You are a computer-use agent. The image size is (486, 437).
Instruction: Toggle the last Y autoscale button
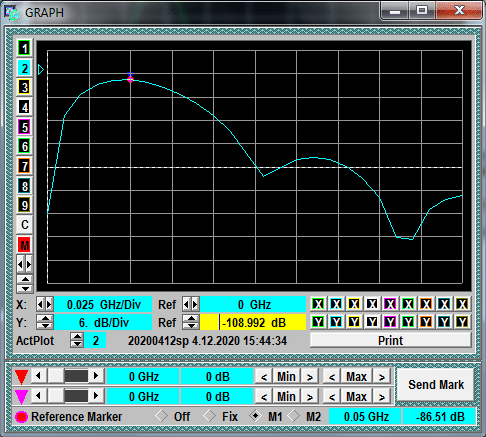click(462, 322)
